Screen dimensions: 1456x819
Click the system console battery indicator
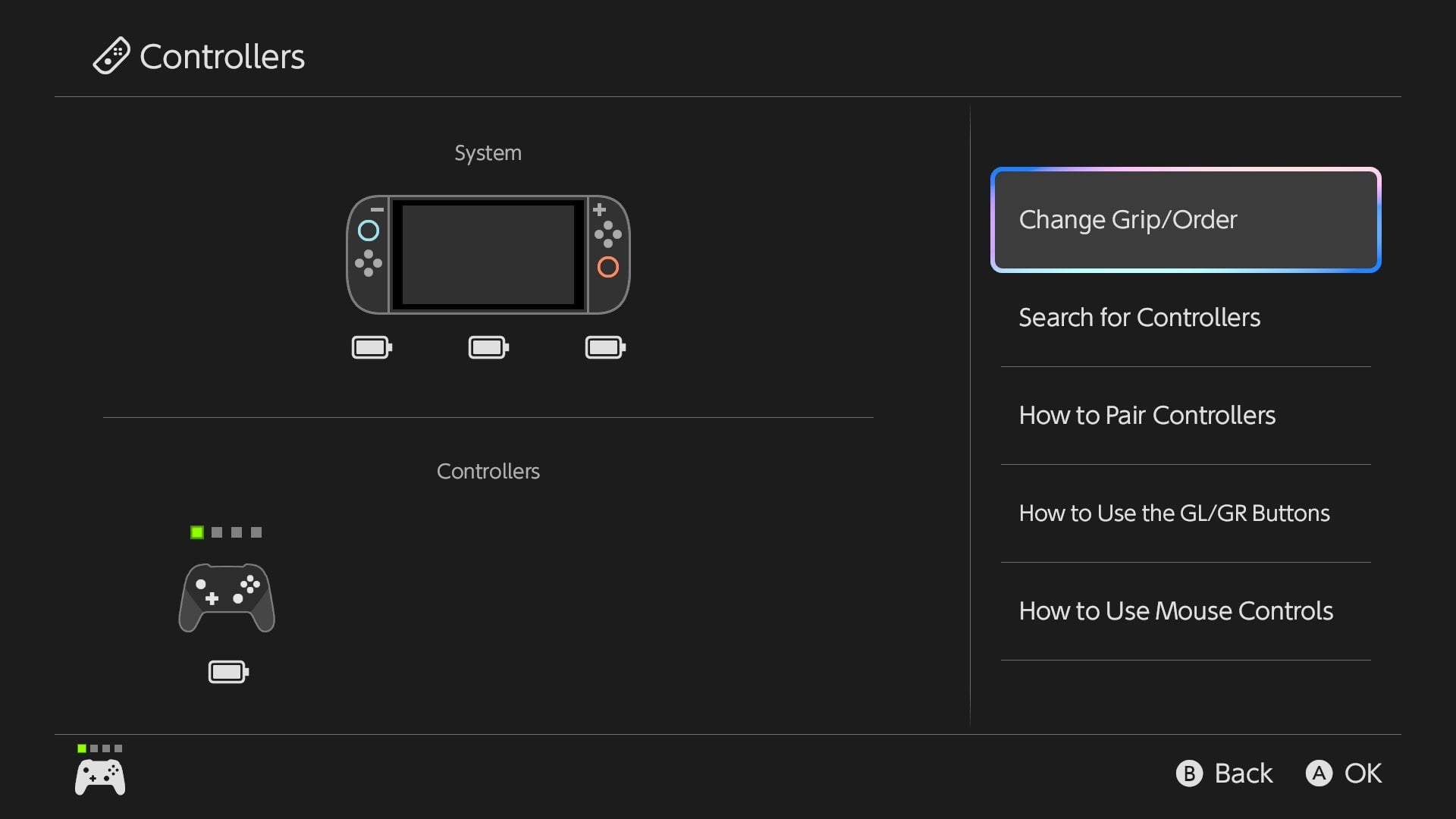tap(488, 347)
